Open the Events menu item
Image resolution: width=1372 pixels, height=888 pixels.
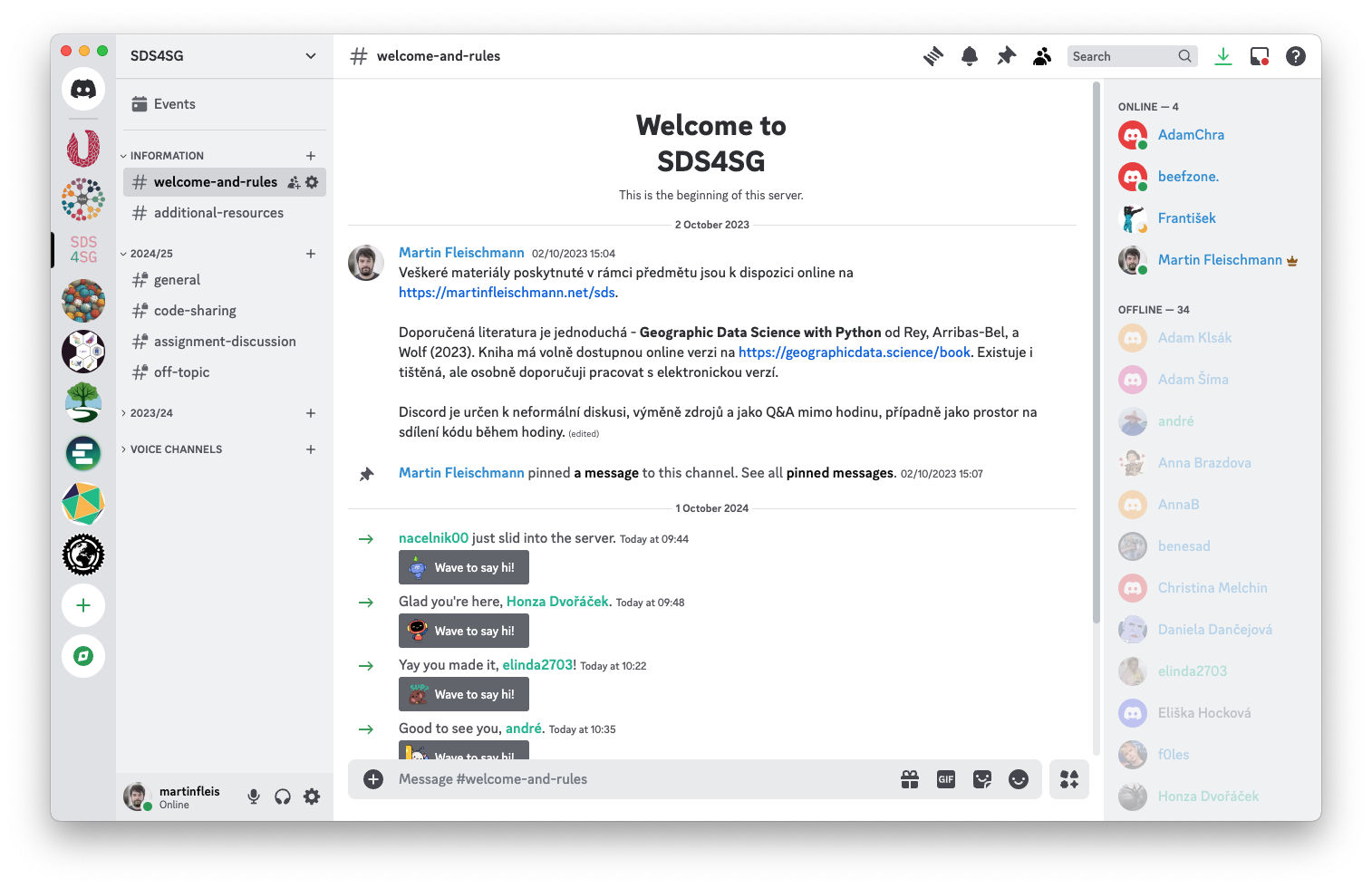(x=174, y=104)
